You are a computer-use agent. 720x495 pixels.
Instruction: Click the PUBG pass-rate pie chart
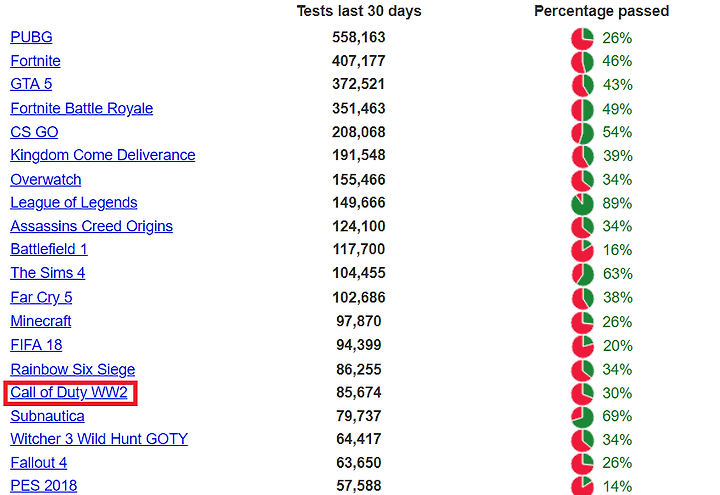point(582,39)
